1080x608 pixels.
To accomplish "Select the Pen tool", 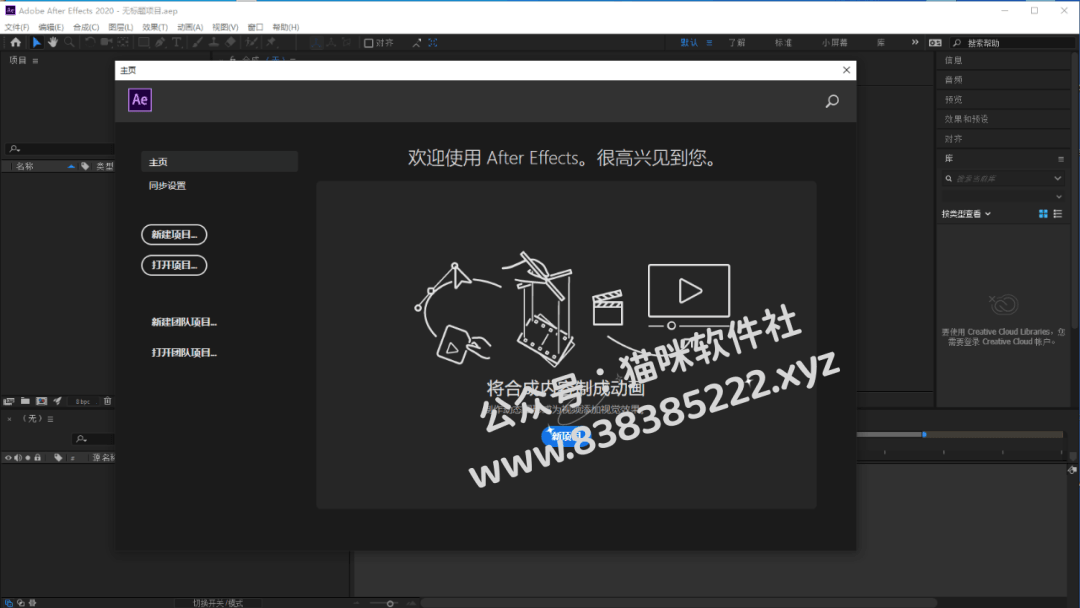I will pyautogui.click(x=160, y=43).
